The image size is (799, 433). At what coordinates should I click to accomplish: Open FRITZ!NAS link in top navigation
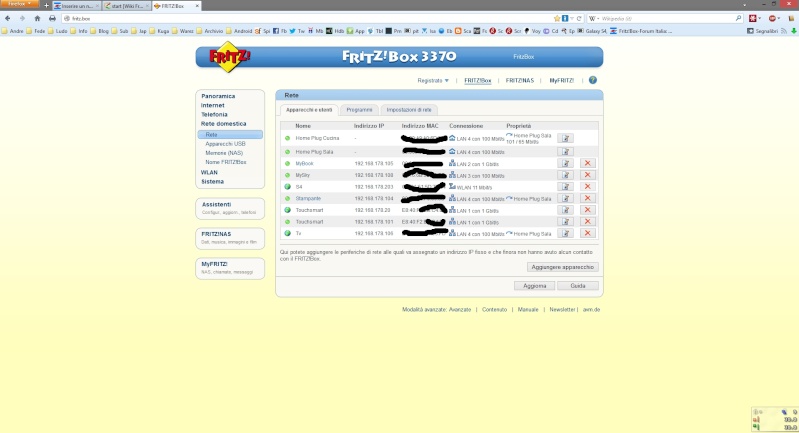pyautogui.click(x=520, y=80)
